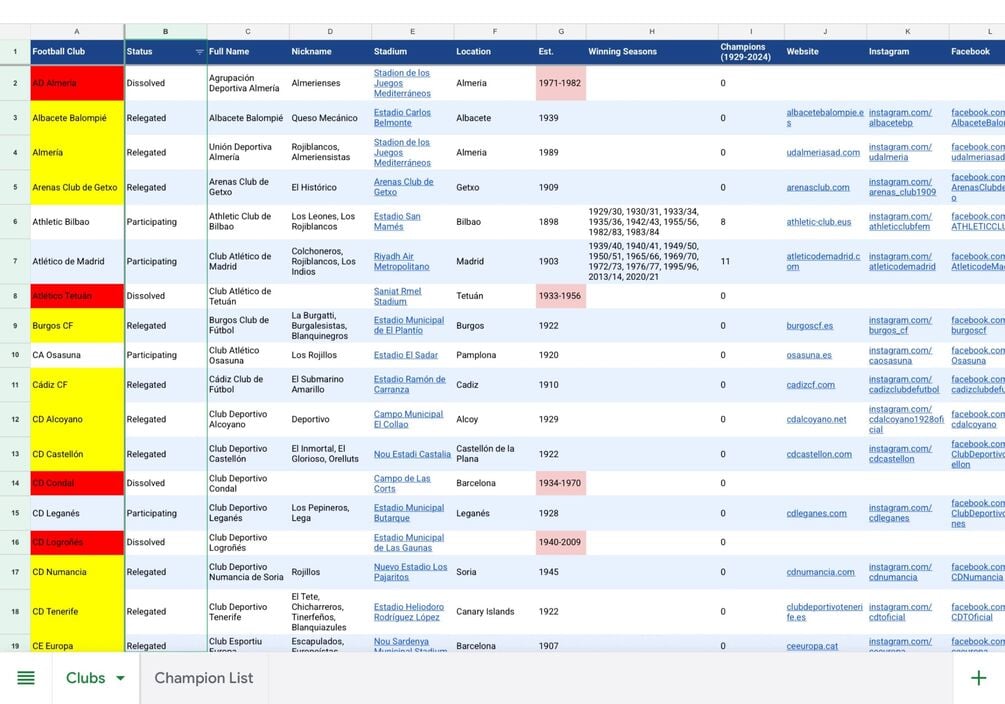The image size is (1005, 704).
Task: Open the Clubs tab dropdown arrow
Action: click(120, 678)
